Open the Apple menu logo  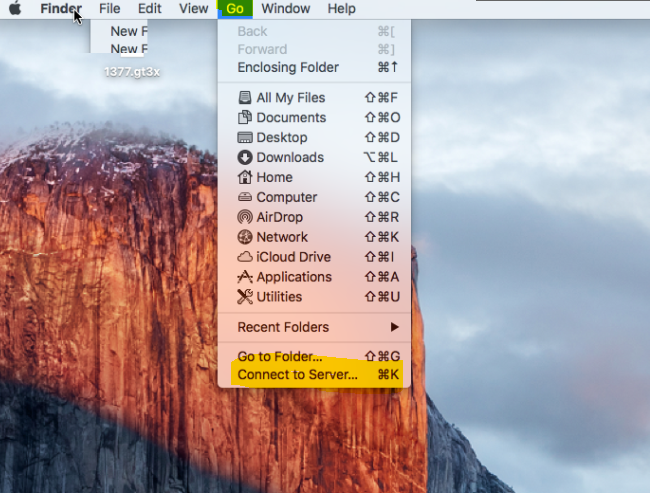15,8
